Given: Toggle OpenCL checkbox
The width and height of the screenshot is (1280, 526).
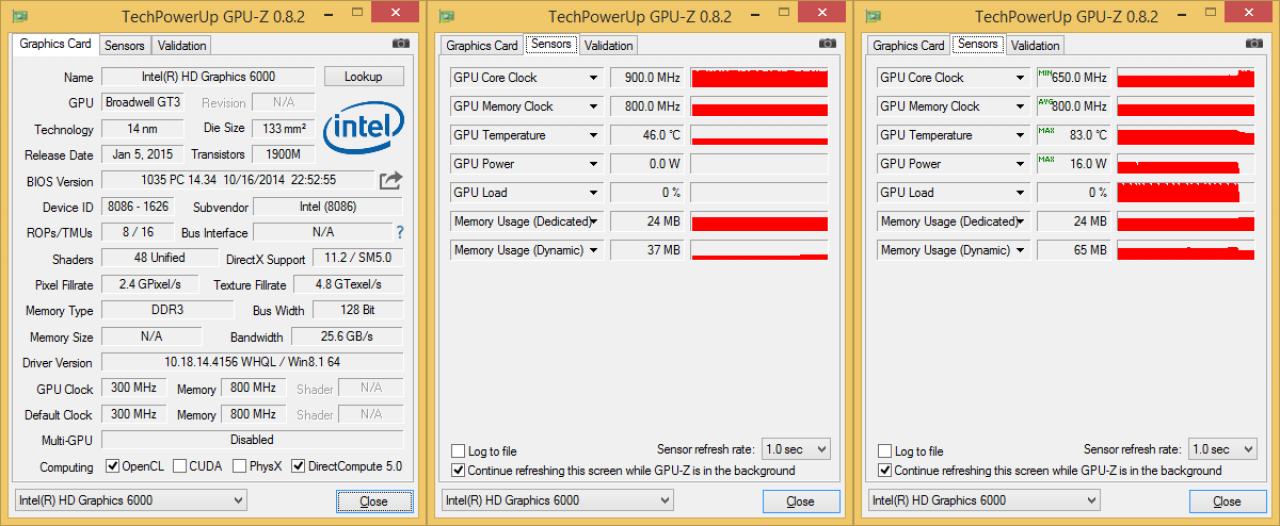Looking at the screenshot, I should tap(113, 466).
